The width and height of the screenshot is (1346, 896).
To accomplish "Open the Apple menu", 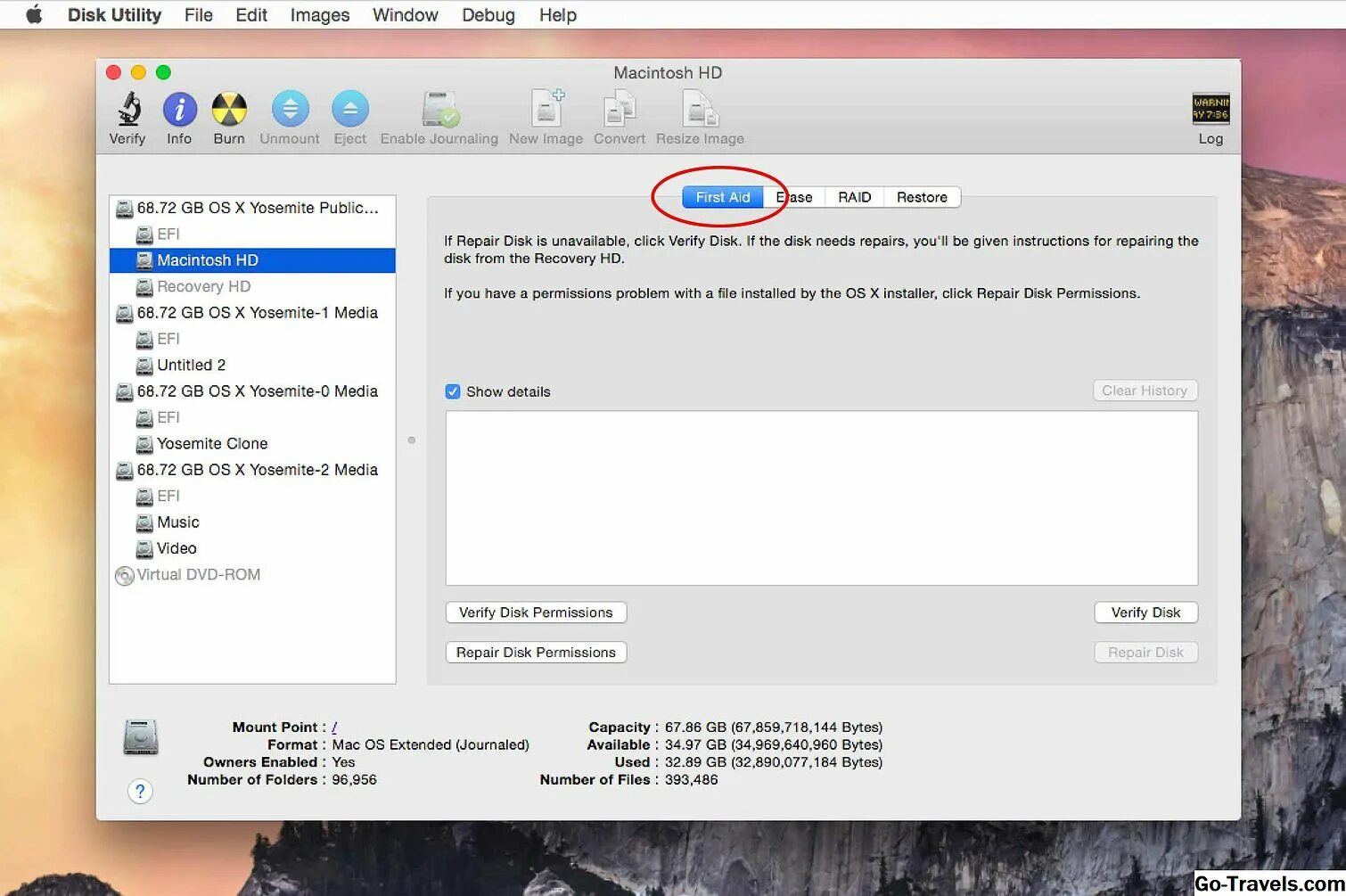I will [x=34, y=15].
